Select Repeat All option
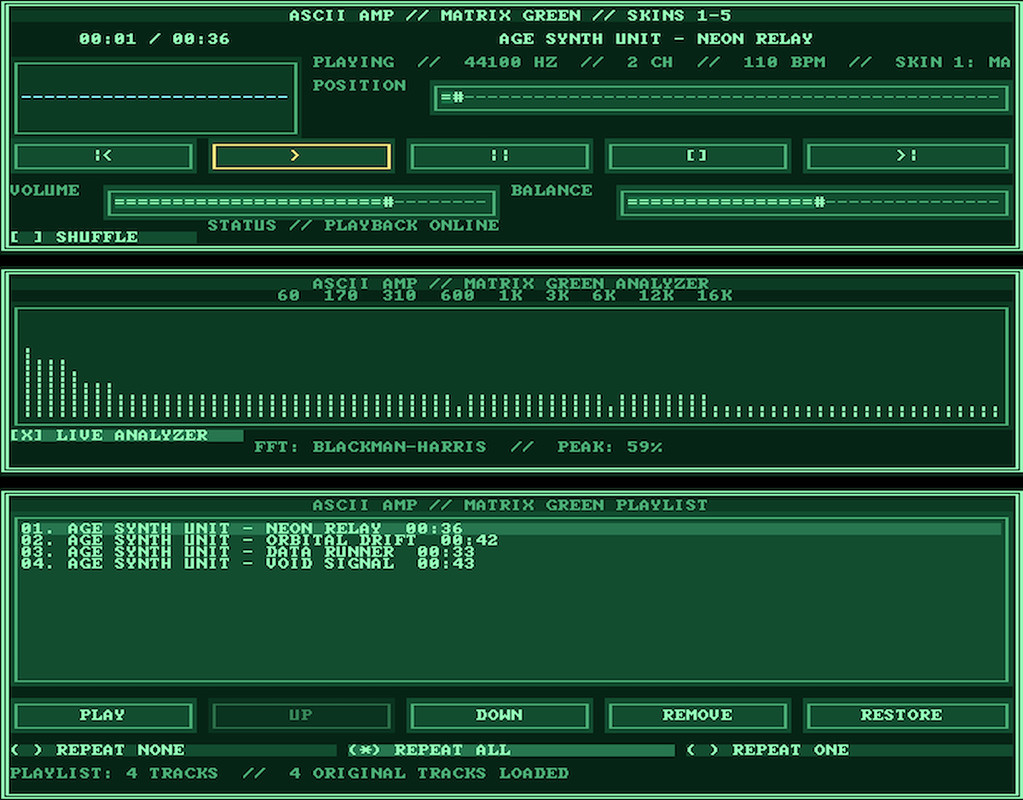Viewport: 1023px width, 800px height. (511, 750)
